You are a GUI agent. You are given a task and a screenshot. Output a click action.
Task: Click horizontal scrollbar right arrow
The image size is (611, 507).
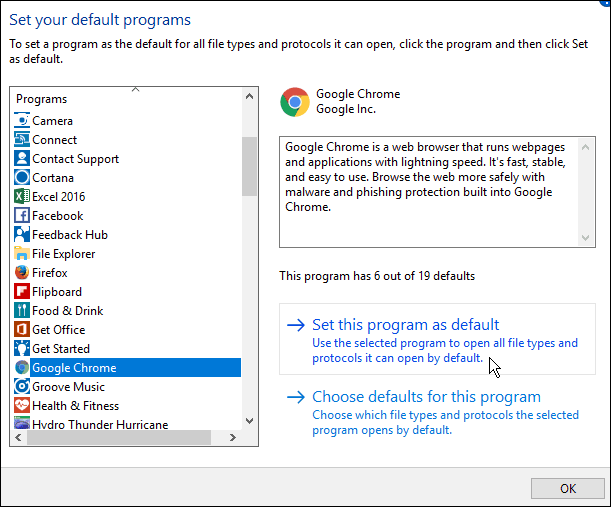(233, 438)
